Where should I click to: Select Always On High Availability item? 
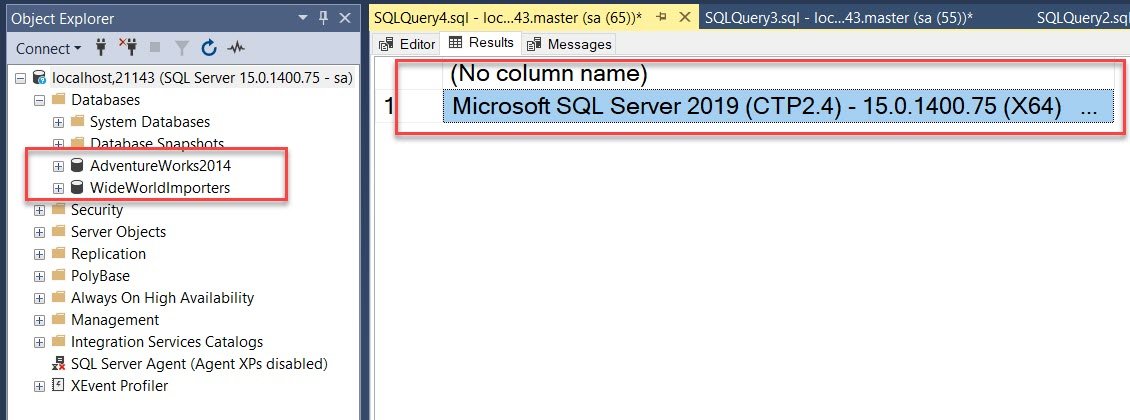coord(162,298)
